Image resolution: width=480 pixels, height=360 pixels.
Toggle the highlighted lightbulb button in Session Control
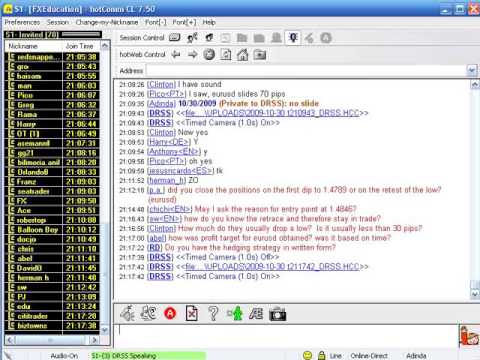pyautogui.click(x=293, y=37)
